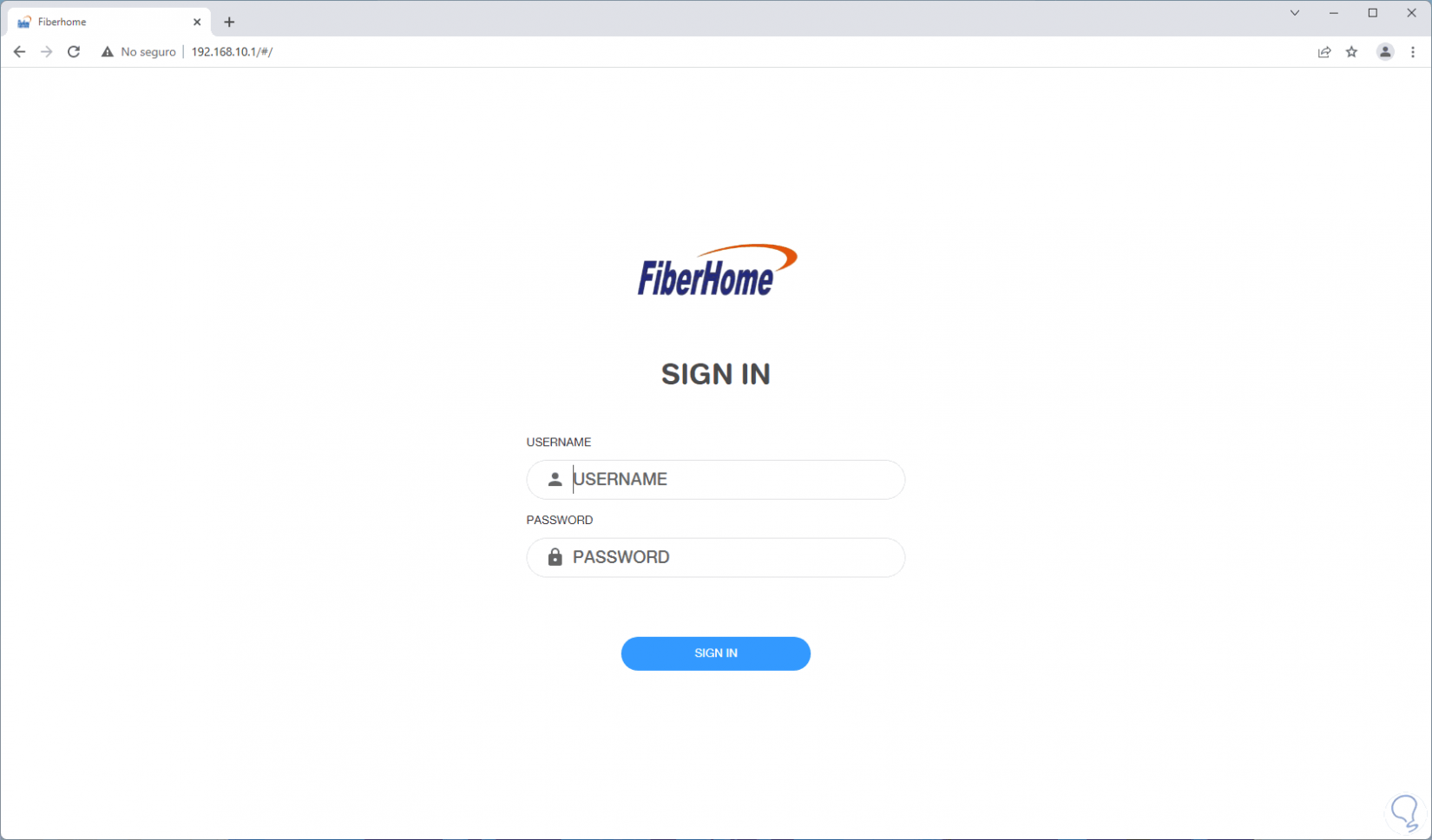
Task: Expand the tab search dropdown chevron
Action: tap(1294, 13)
